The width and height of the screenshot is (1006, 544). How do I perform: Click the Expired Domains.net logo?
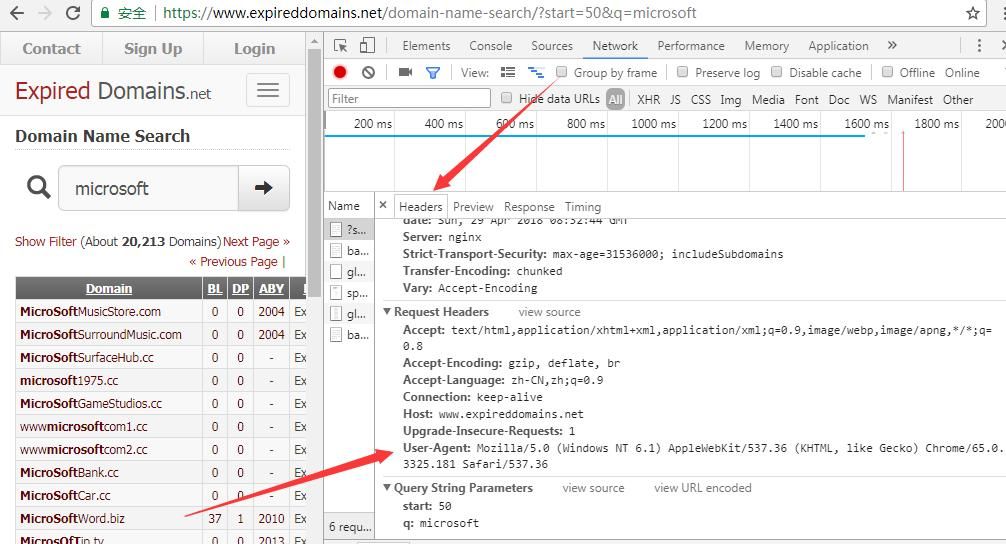coord(113,91)
